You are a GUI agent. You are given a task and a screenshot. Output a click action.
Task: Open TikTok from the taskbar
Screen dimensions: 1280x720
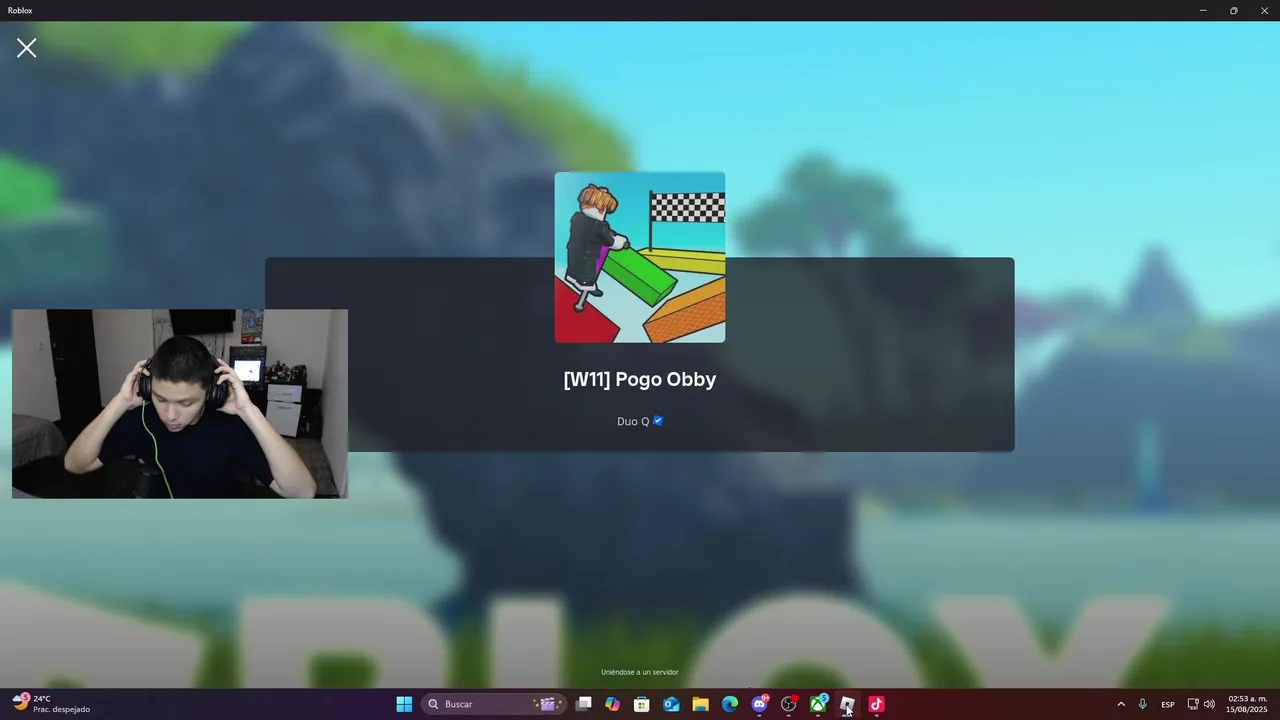pyautogui.click(x=877, y=704)
